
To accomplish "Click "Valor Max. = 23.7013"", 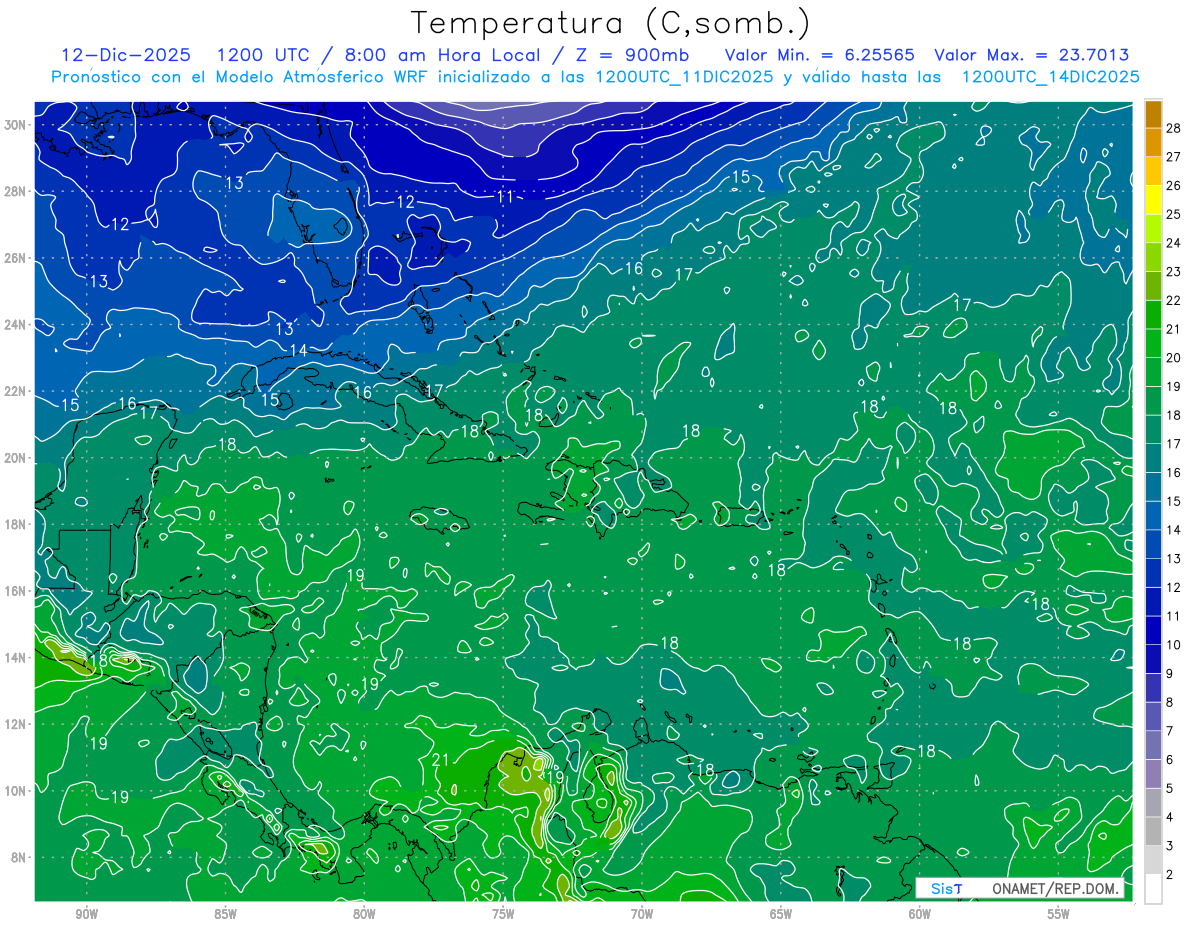I will 1032,56.
